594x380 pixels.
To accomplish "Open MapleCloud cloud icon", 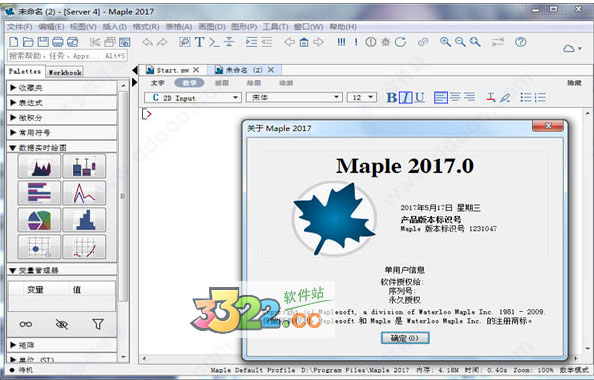I will point(569,48).
